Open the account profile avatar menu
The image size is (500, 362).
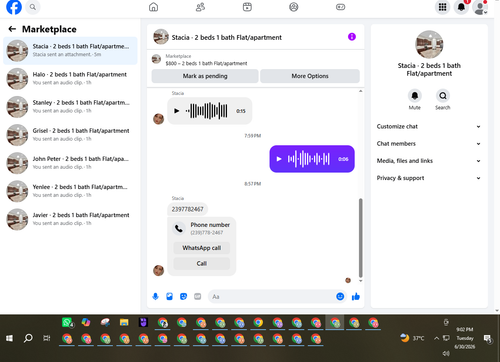tap(480, 7)
